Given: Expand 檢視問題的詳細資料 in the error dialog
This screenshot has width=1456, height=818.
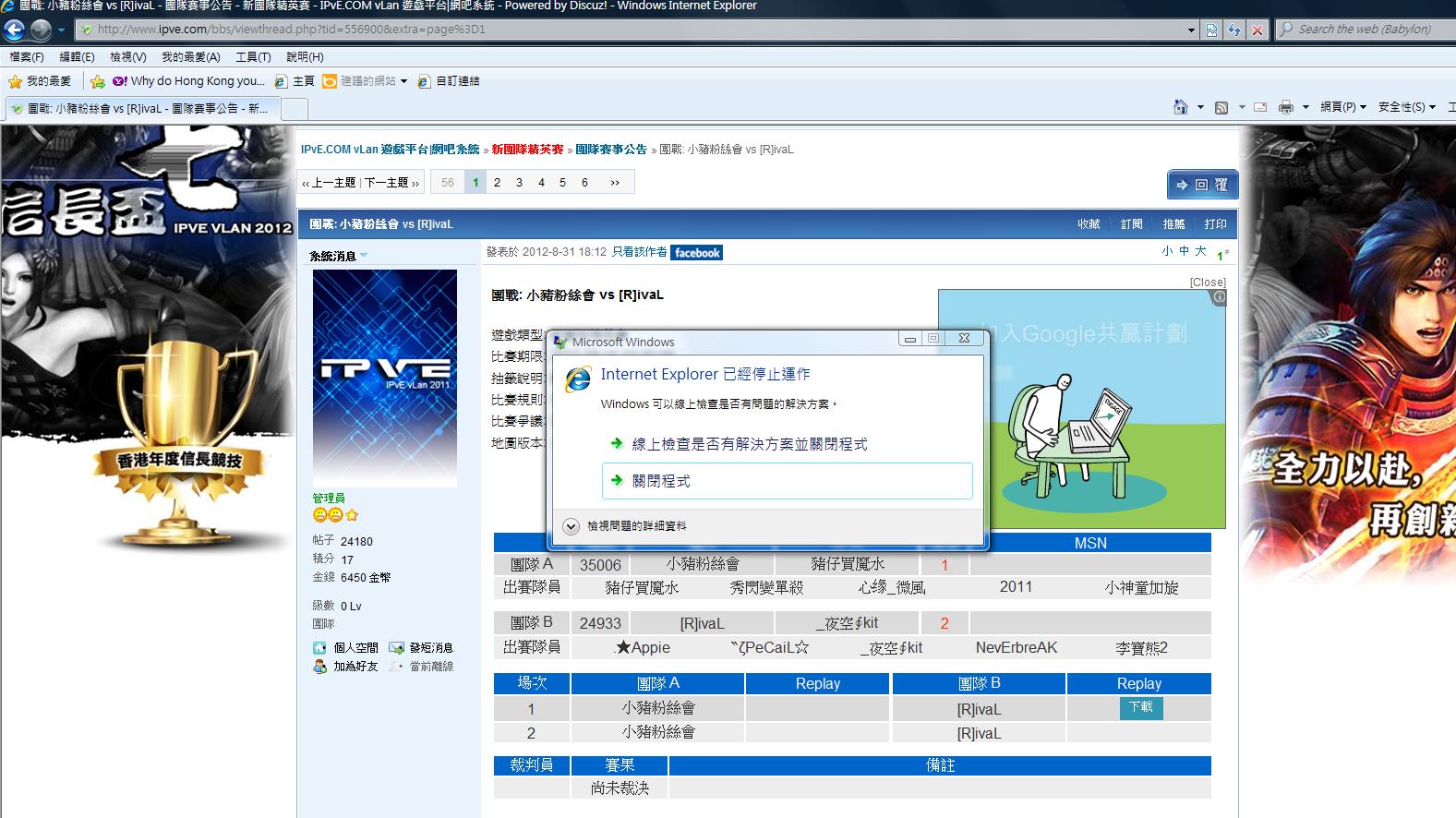Looking at the screenshot, I should (572, 526).
